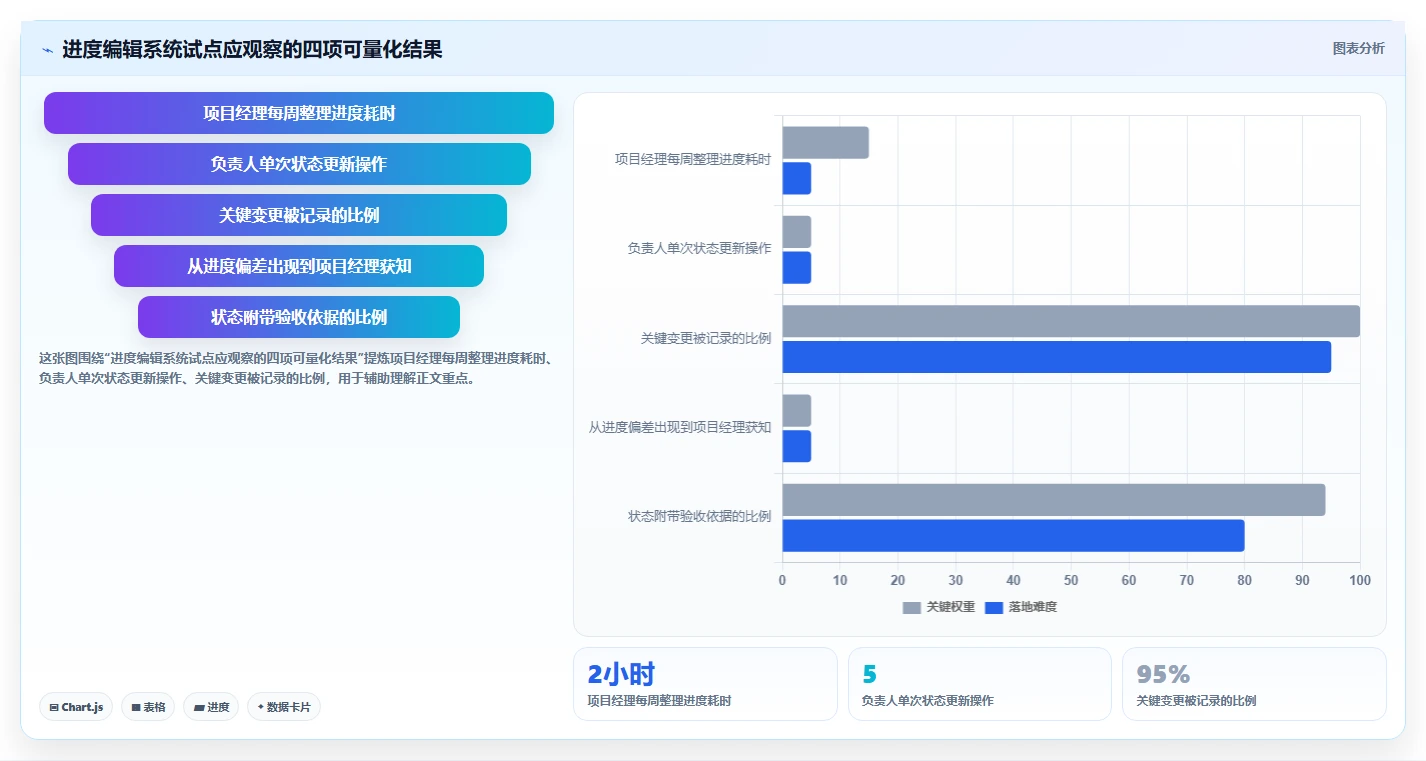
Task: Click blue bar for 状态附带验收依据的比例
Action: point(1013,535)
